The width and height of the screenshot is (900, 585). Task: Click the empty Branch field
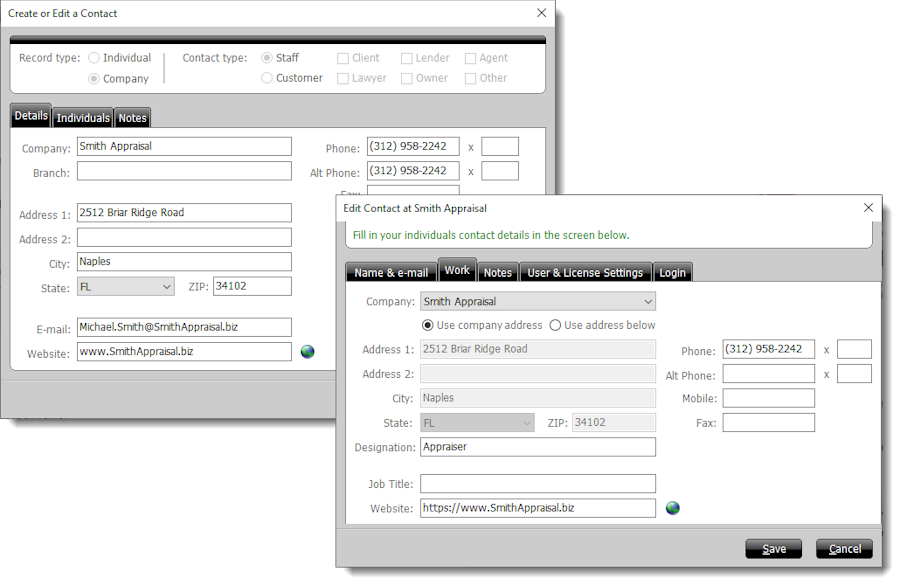184,171
